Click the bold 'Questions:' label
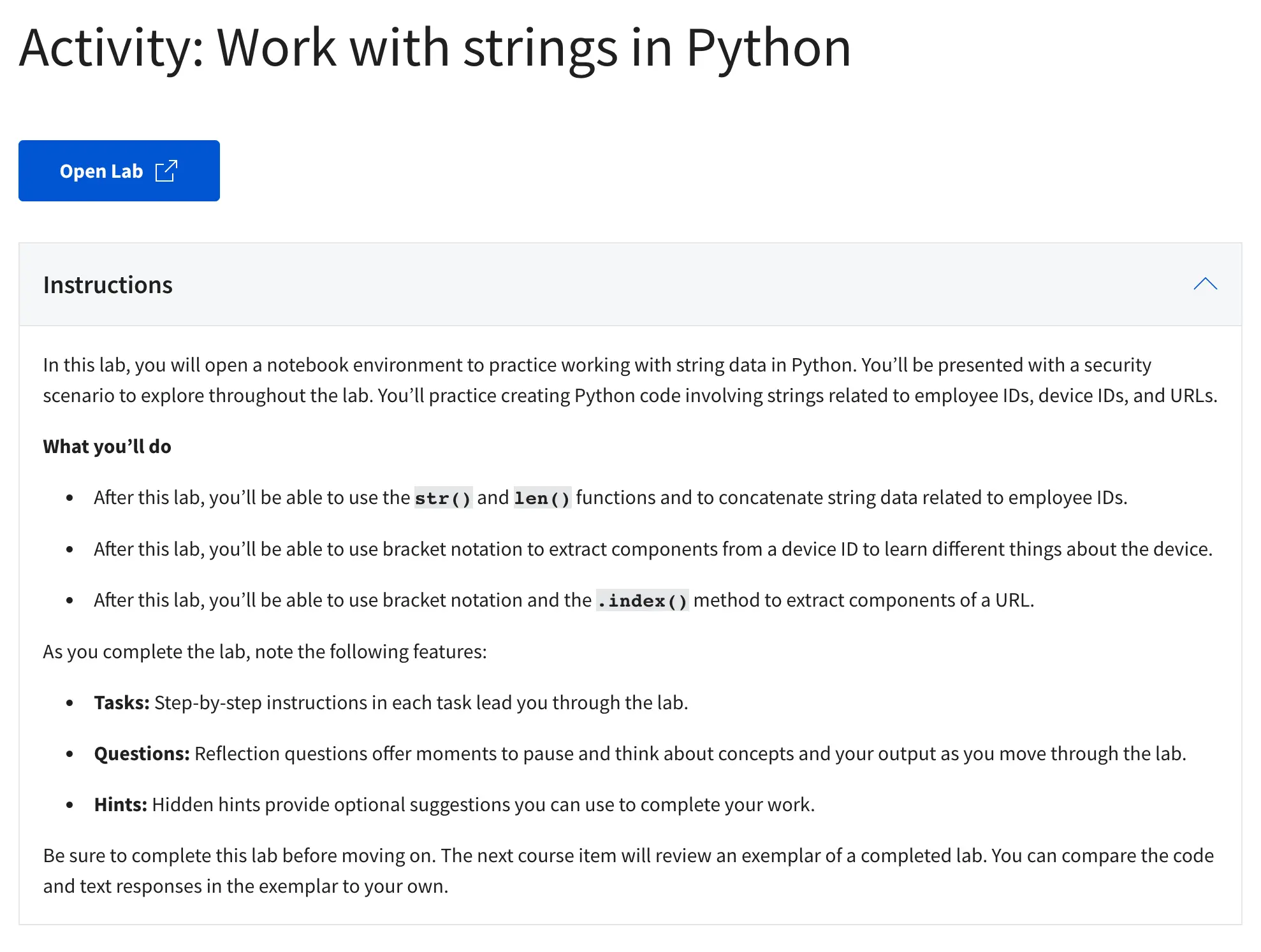1261x952 pixels. [142, 754]
